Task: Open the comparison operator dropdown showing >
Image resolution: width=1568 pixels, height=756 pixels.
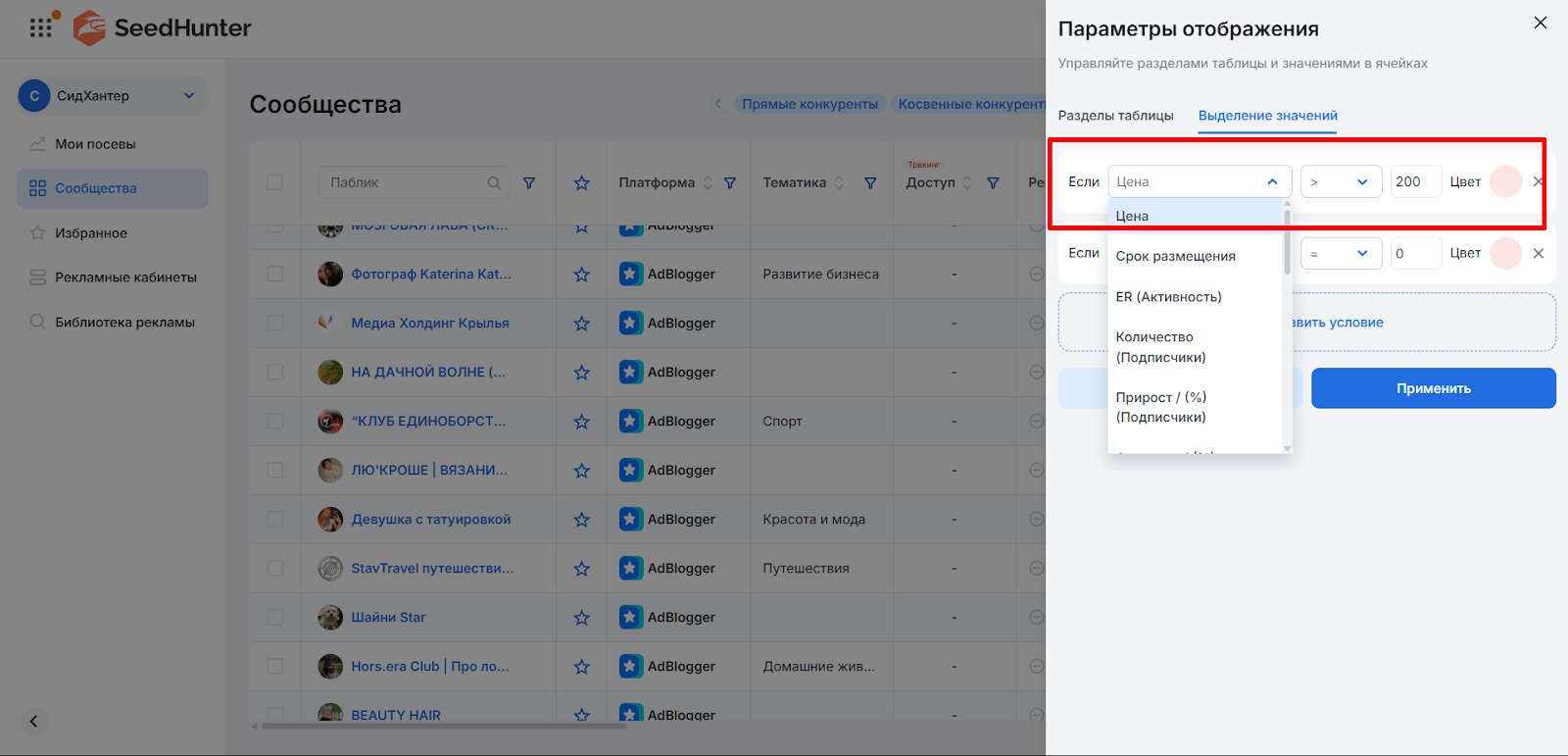Action: click(x=1340, y=181)
